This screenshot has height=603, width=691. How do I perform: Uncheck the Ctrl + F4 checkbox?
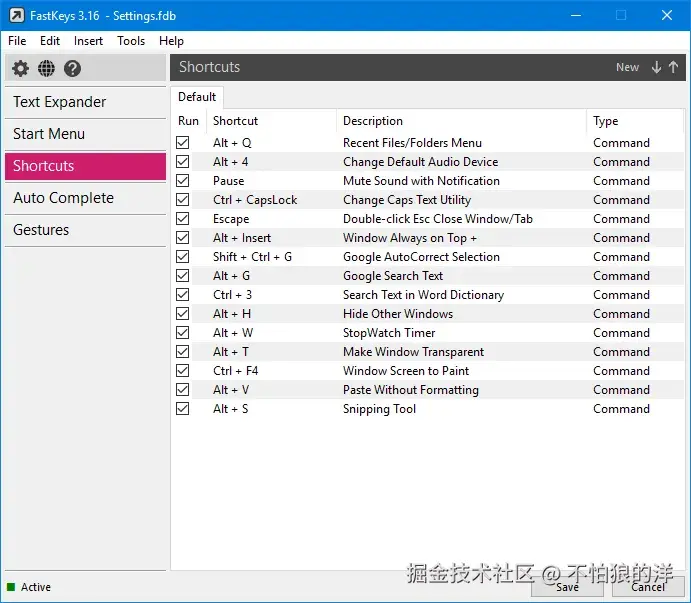tap(182, 370)
